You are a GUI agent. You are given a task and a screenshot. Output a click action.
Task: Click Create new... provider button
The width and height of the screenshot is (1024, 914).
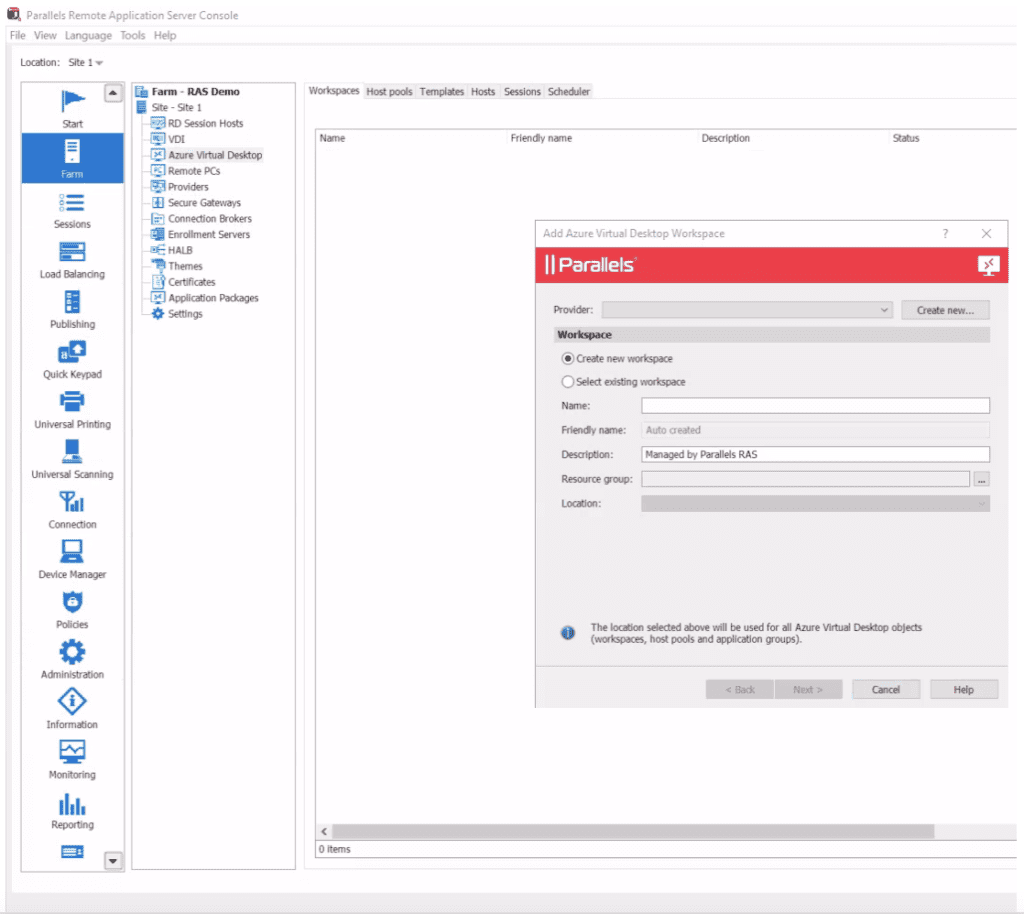coord(945,310)
